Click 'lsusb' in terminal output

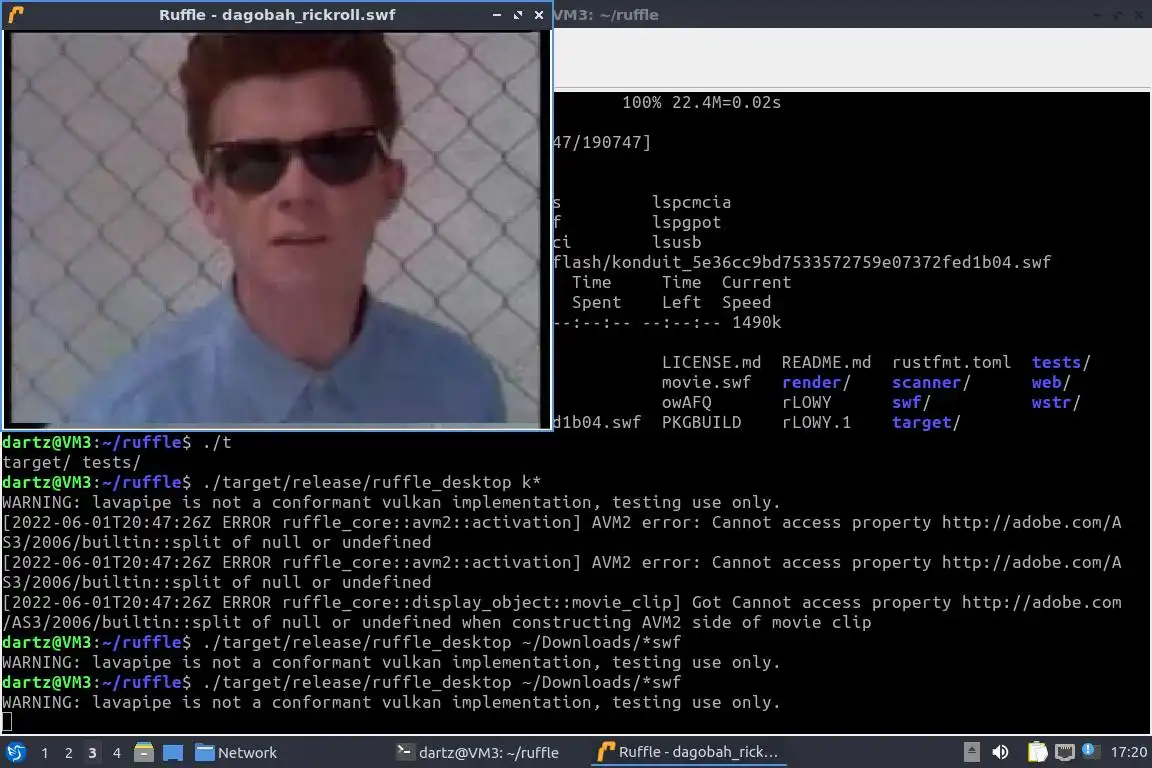677,242
